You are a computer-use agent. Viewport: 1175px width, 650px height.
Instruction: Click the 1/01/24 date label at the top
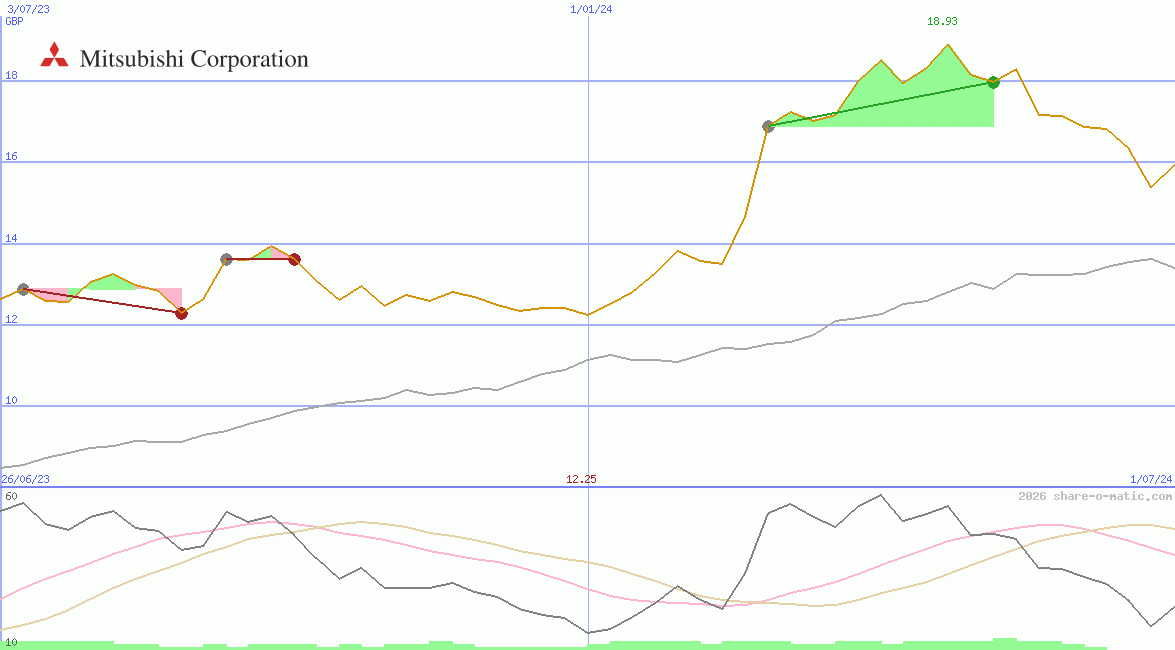coord(591,9)
